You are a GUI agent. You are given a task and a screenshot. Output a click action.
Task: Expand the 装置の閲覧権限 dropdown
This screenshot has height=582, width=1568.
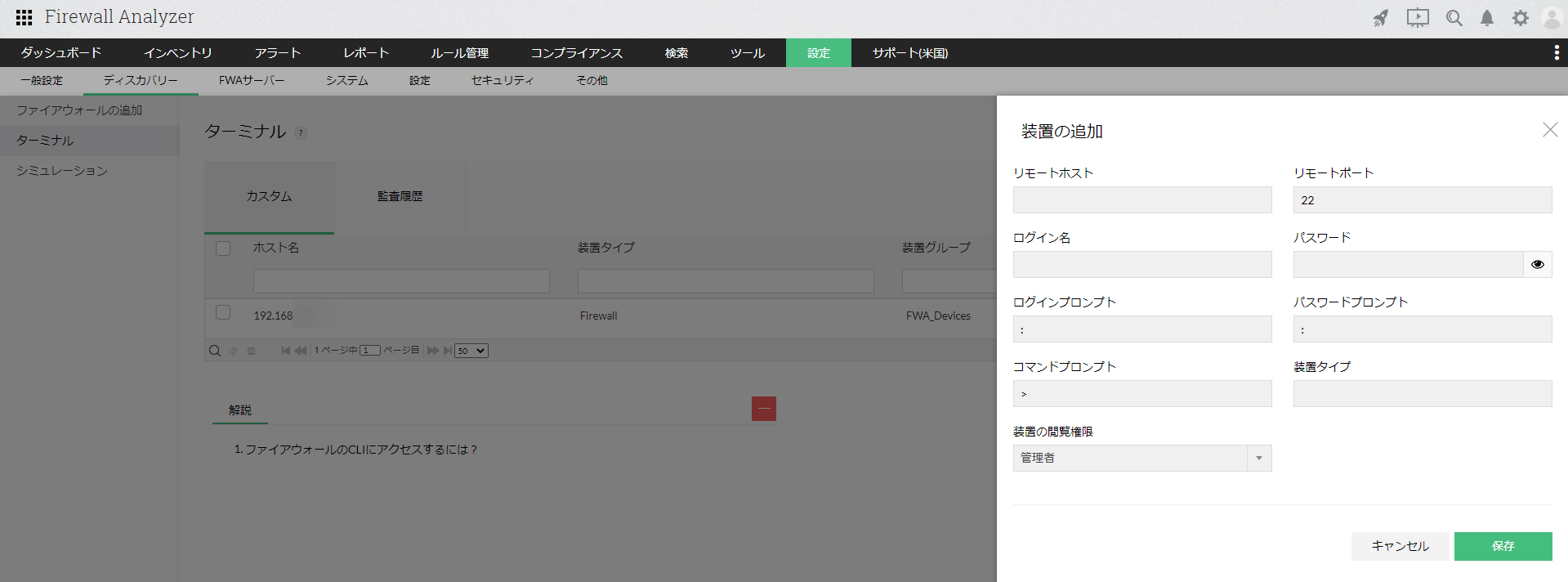point(1258,458)
